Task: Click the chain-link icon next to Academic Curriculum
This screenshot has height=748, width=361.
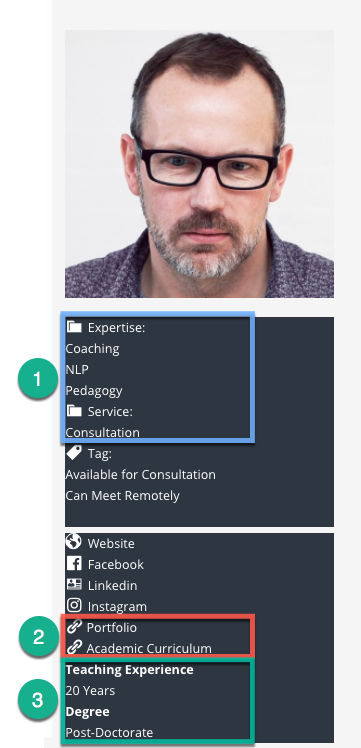Action: 74,647
